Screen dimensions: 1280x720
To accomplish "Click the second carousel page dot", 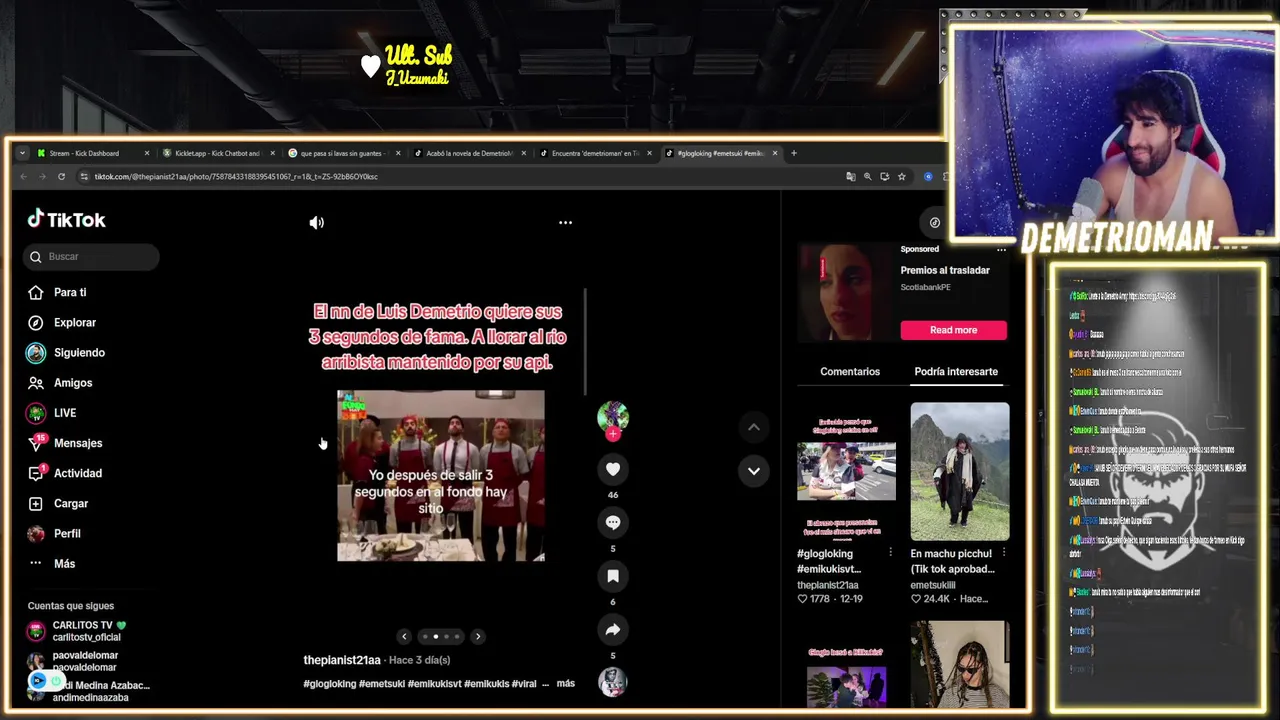I will [x=435, y=636].
